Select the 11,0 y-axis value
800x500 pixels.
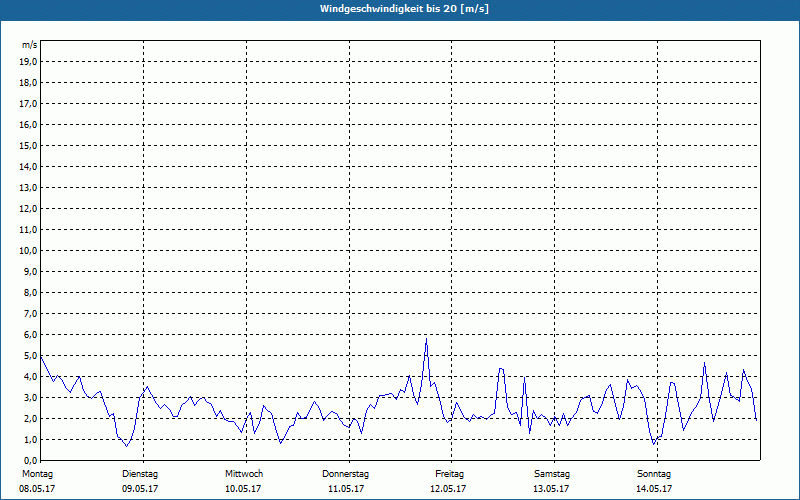28,230
